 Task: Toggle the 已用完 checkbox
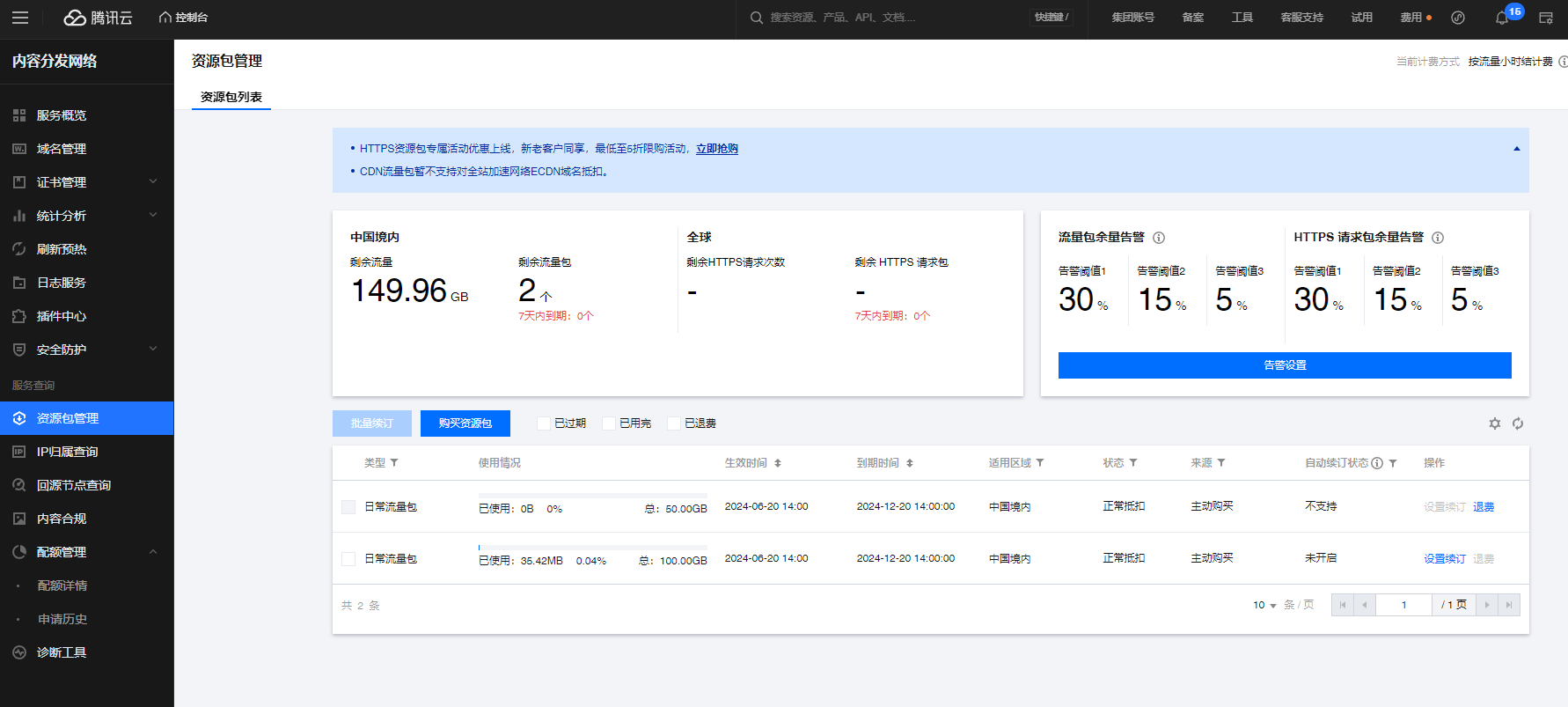[609, 423]
